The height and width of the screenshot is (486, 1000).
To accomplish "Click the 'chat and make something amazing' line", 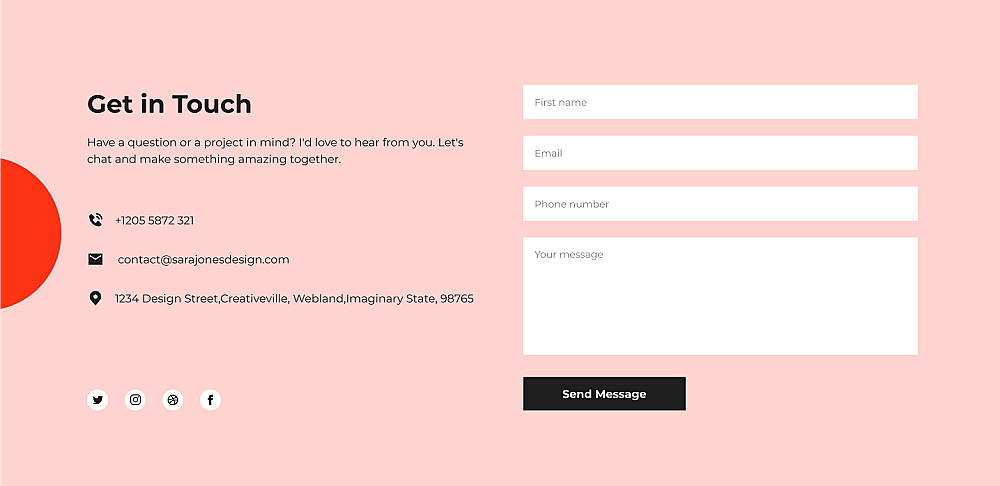I will (x=214, y=159).
